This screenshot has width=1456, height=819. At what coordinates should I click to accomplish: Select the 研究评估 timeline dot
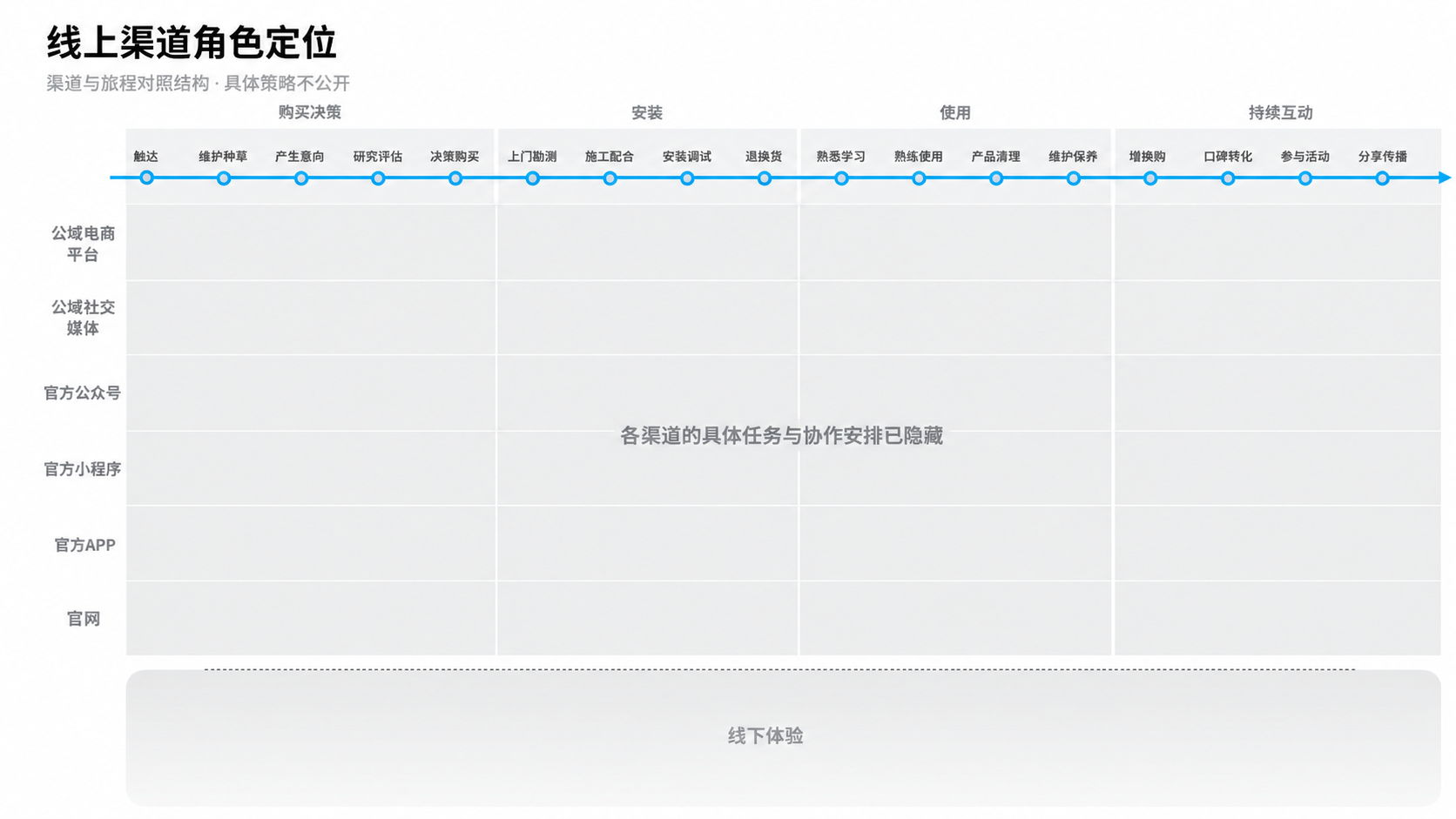point(378,178)
